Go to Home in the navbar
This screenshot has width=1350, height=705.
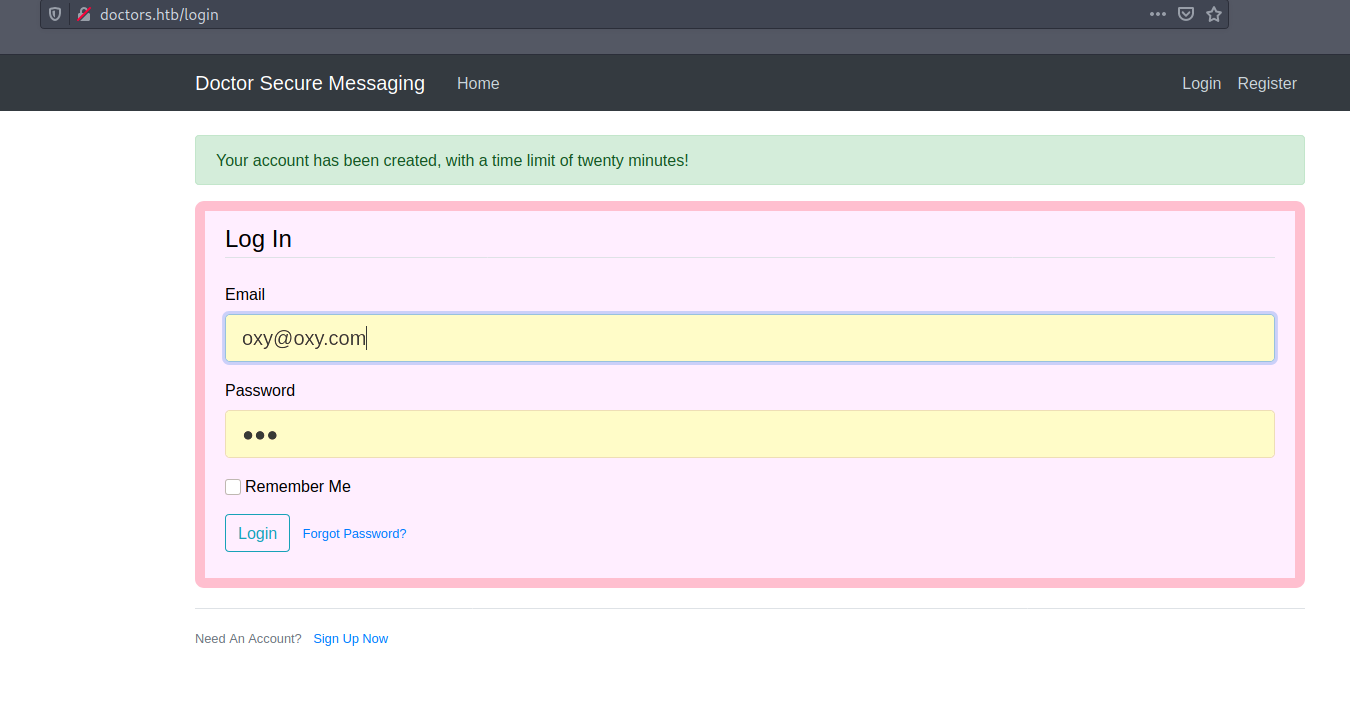(x=478, y=83)
